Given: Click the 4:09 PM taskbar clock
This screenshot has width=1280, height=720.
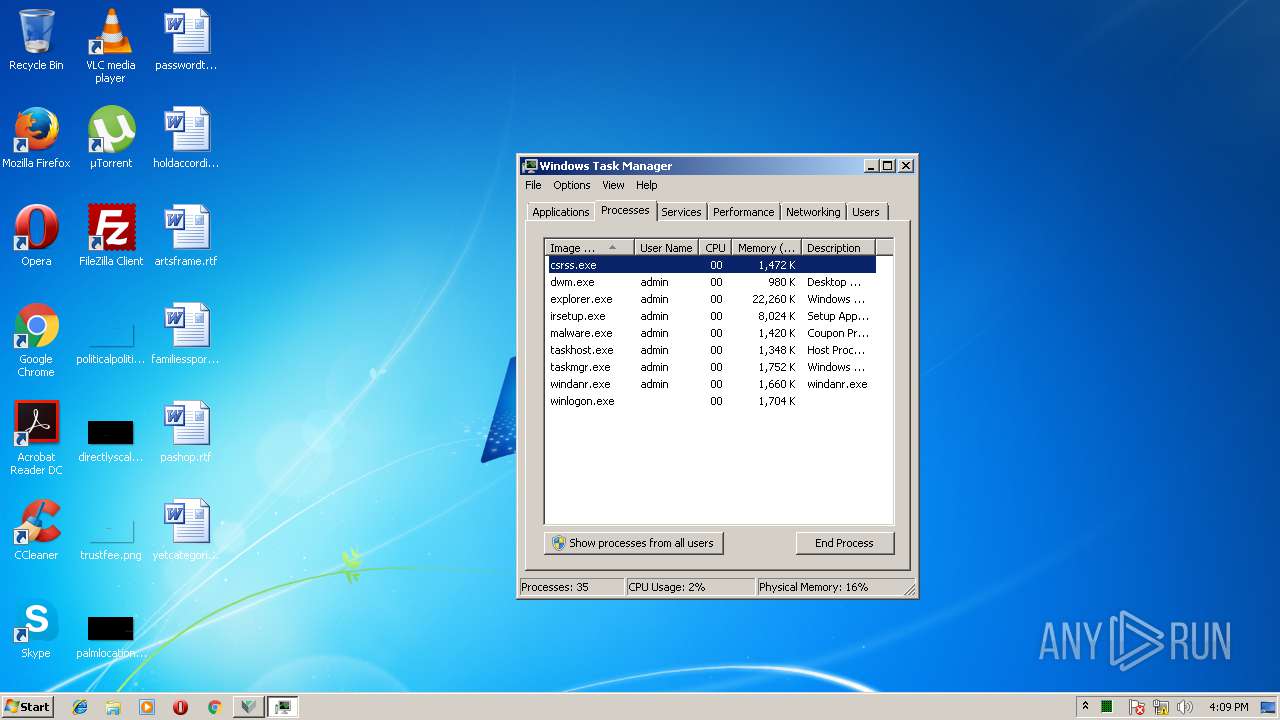Looking at the screenshot, I should pos(1228,707).
